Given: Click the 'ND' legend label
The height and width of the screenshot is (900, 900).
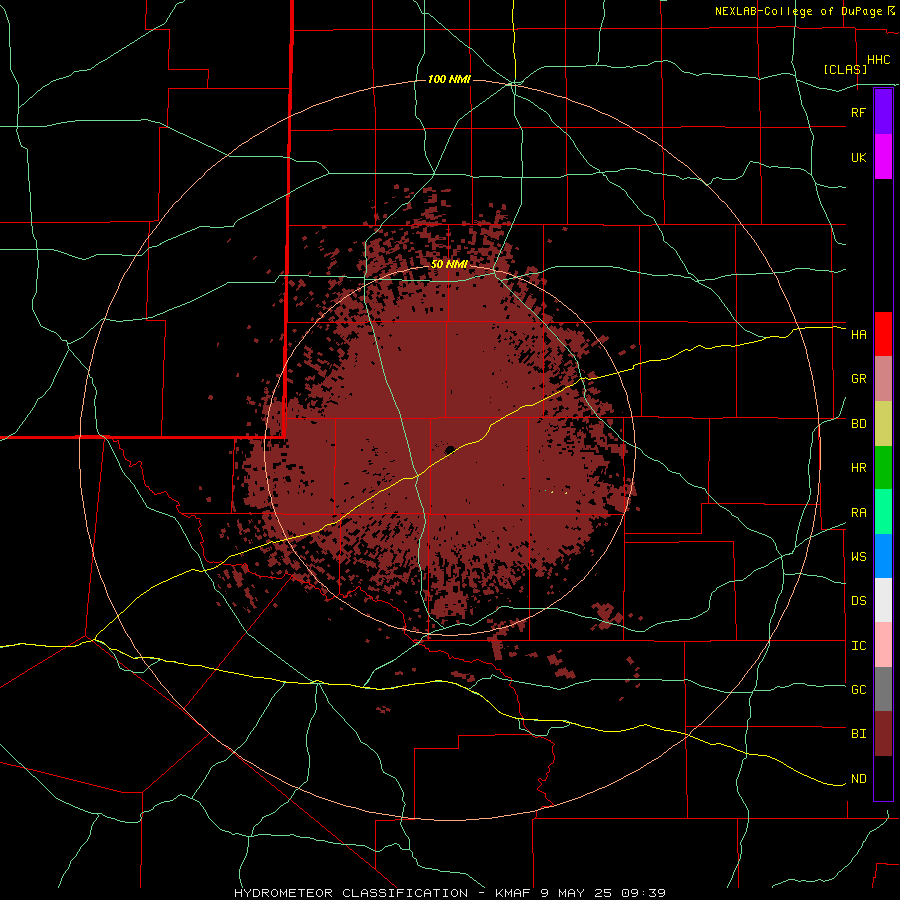Looking at the screenshot, I should [x=858, y=779].
